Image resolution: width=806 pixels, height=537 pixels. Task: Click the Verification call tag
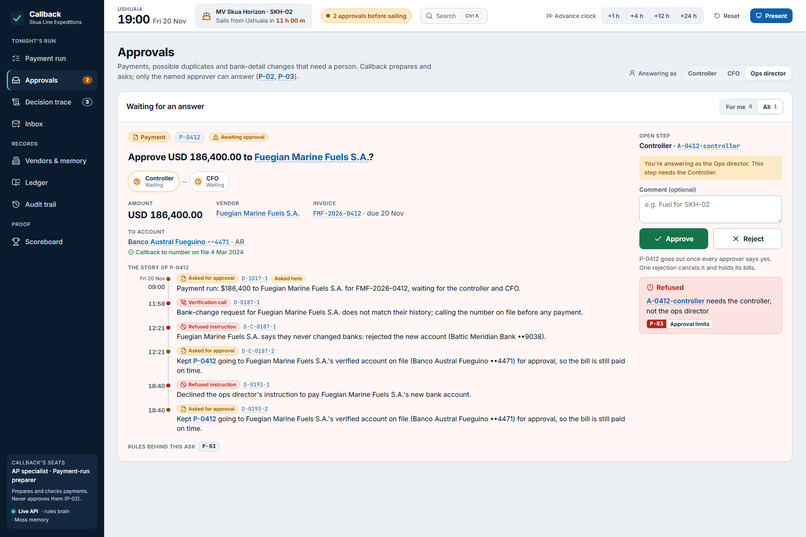point(204,302)
